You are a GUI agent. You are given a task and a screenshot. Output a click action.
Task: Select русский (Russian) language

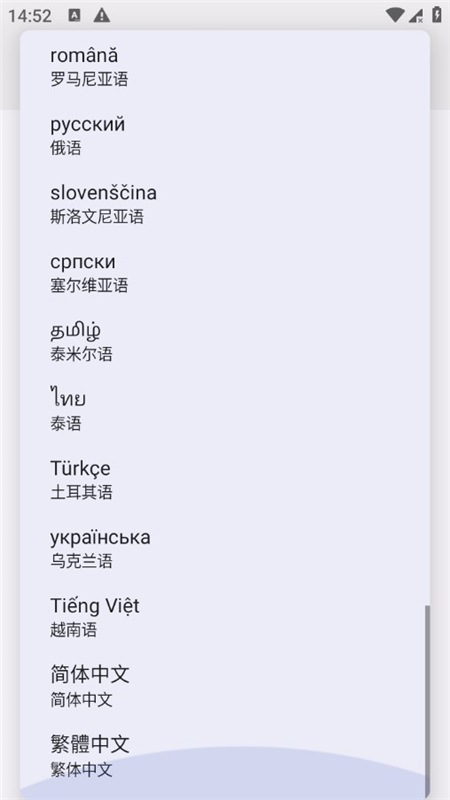(x=225, y=136)
